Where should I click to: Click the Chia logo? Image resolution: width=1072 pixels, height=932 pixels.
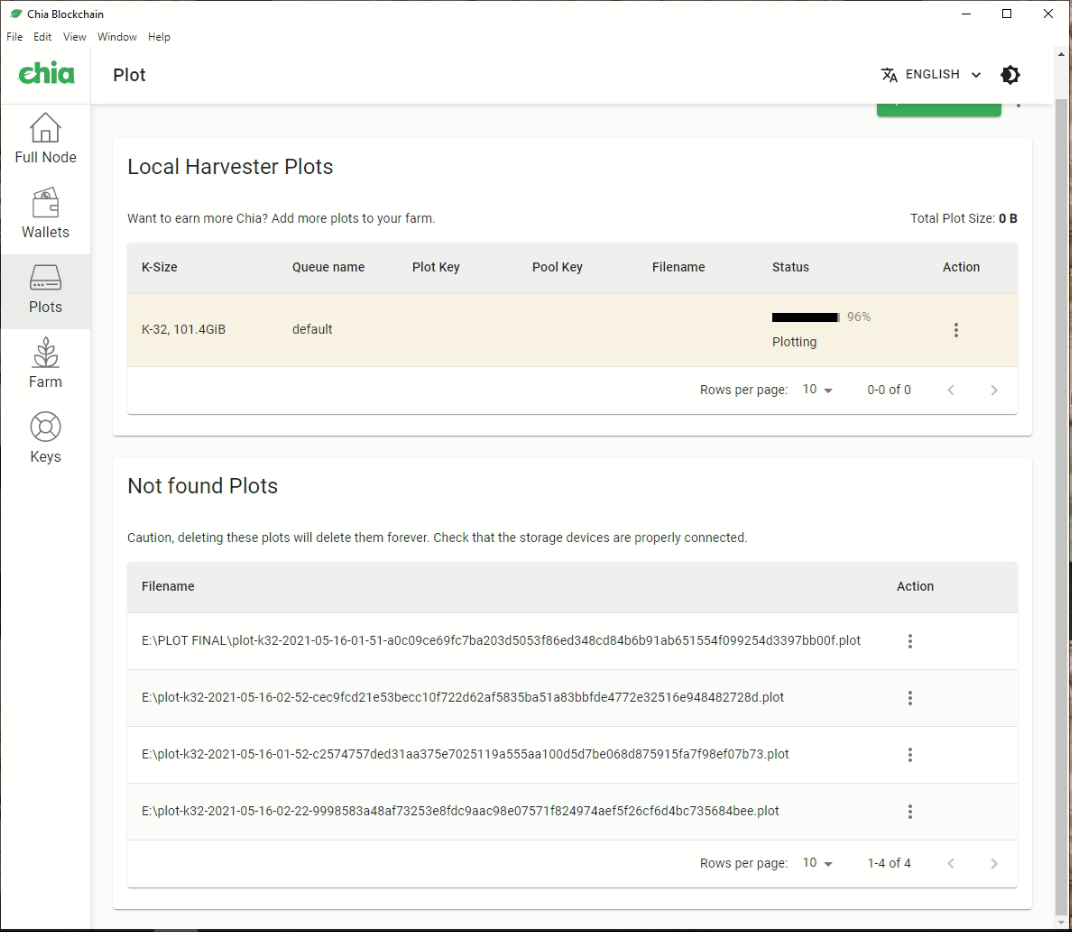tap(45, 74)
